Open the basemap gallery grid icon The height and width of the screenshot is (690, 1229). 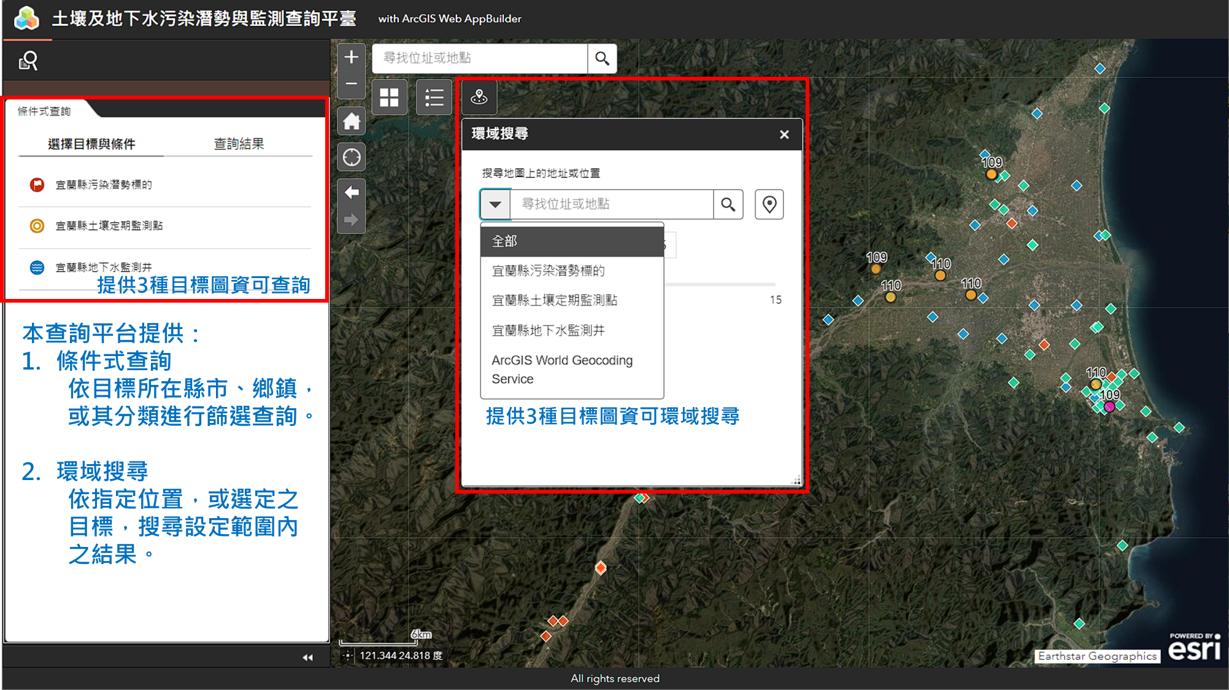pyautogui.click(x=389, y=97)
